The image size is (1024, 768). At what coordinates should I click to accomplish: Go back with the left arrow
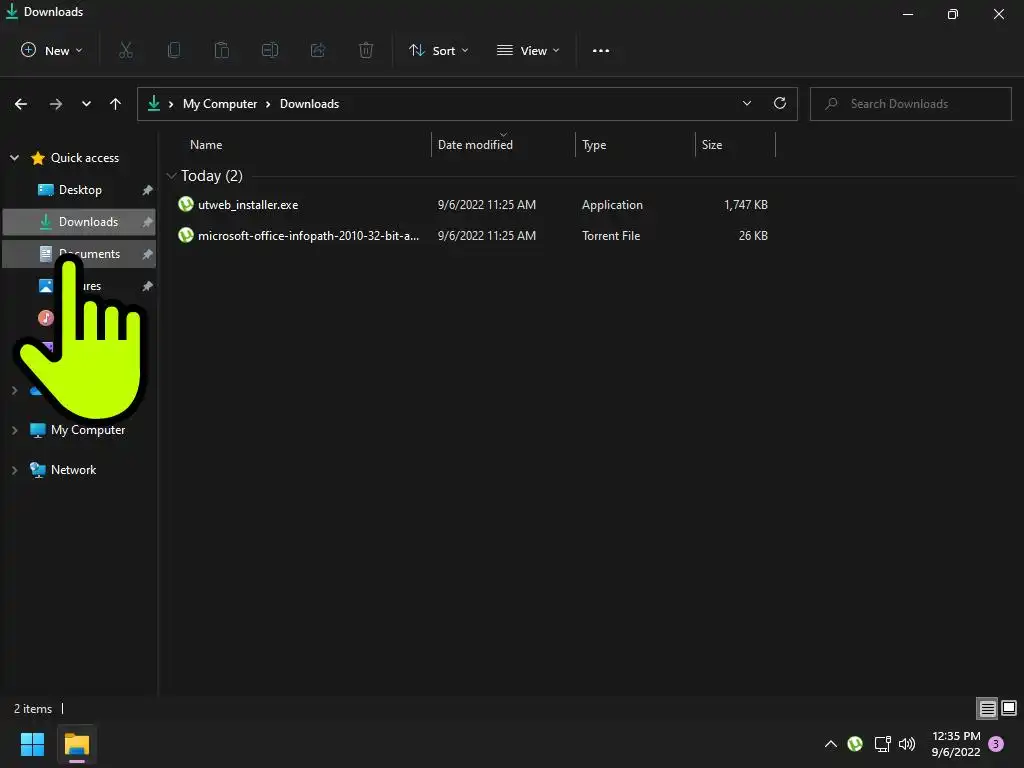pos(21,104)
